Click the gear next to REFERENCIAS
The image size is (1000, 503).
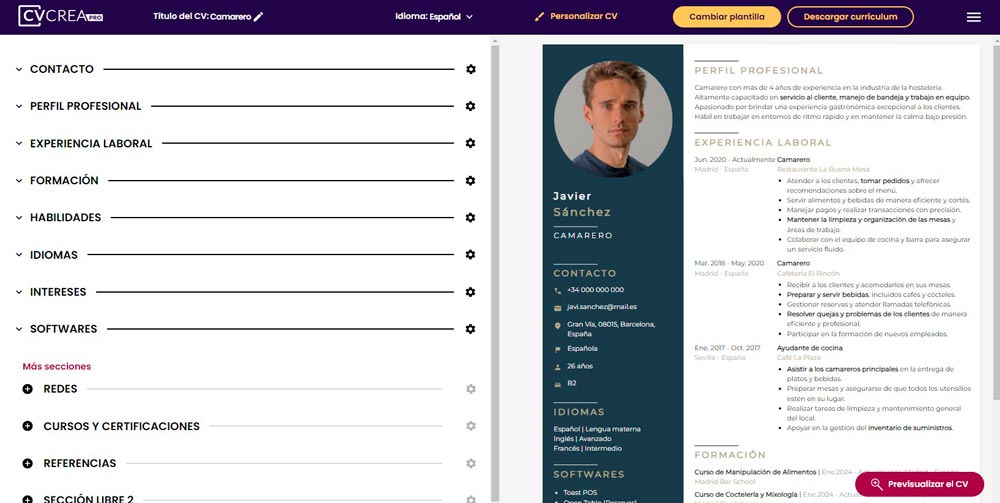click(471, 463)
